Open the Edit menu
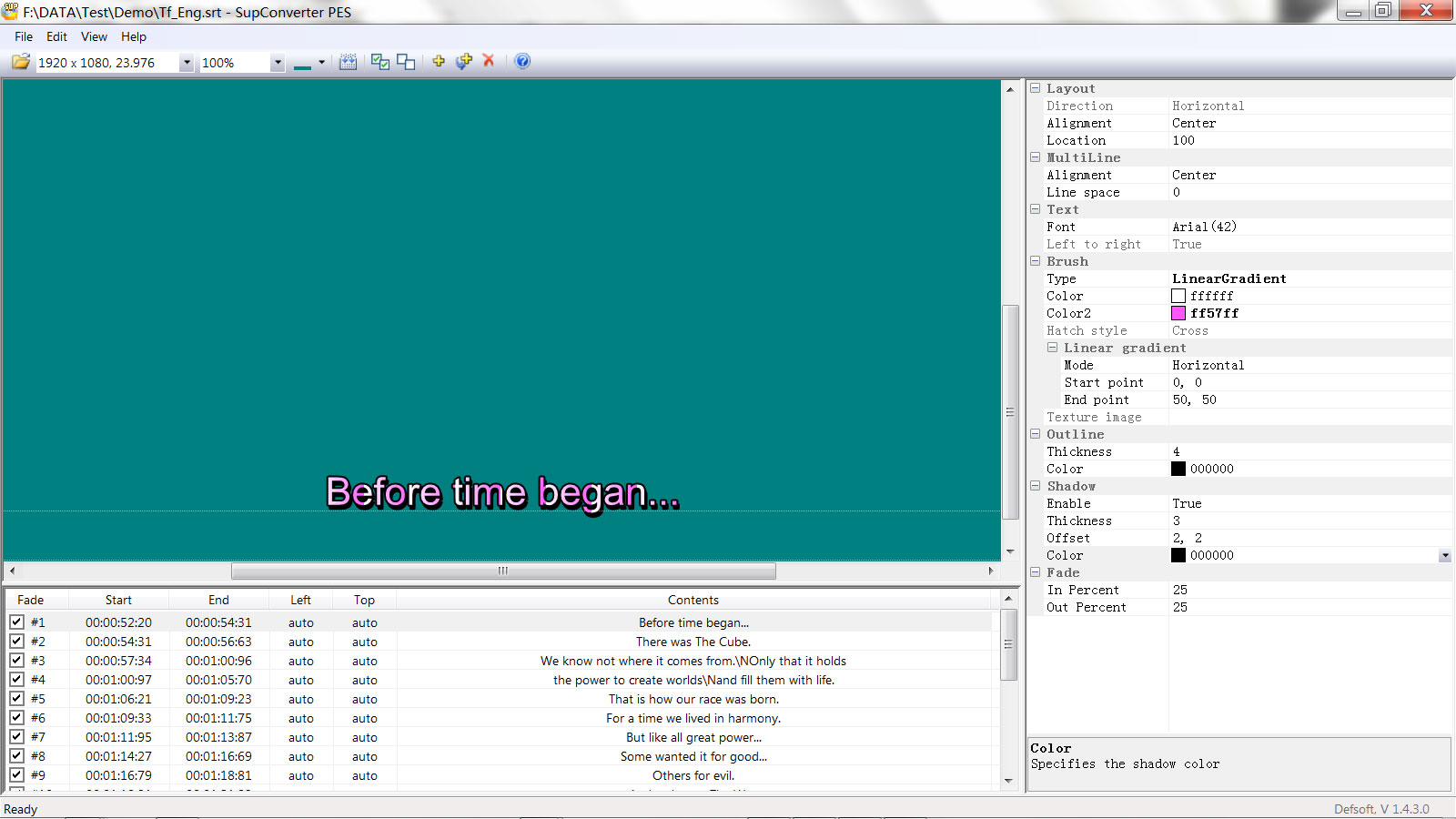1456x819 pixels. (56, 36)
